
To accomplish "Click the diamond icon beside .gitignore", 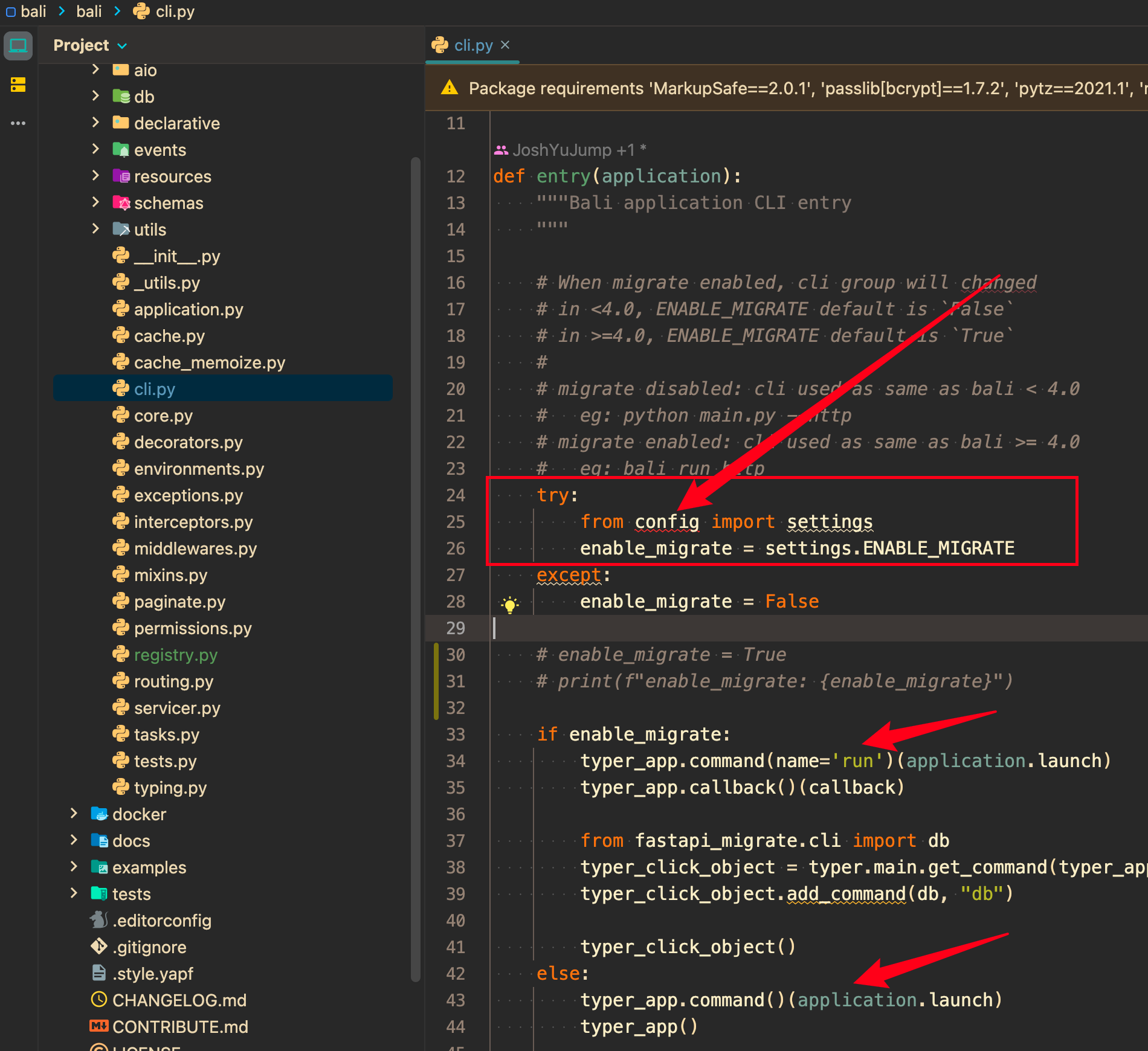I will (x=98, y=947).
